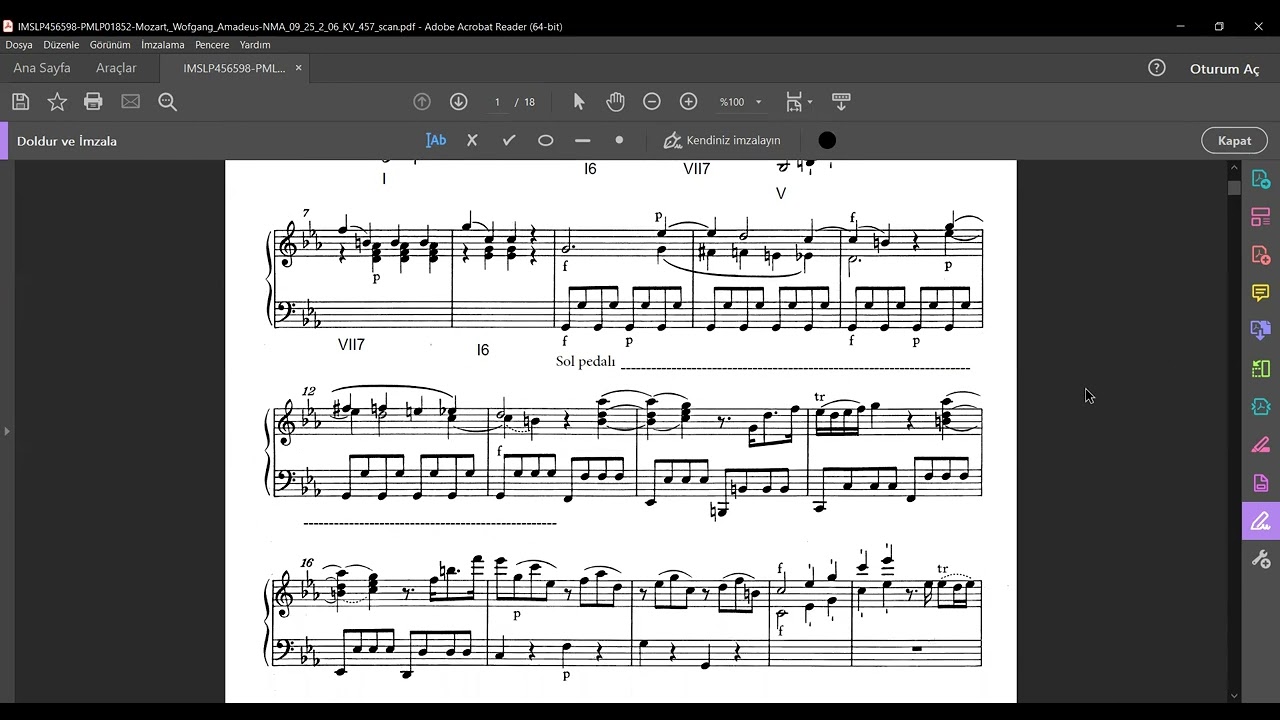Open the help question mark icon

[x=1157, y=68]
